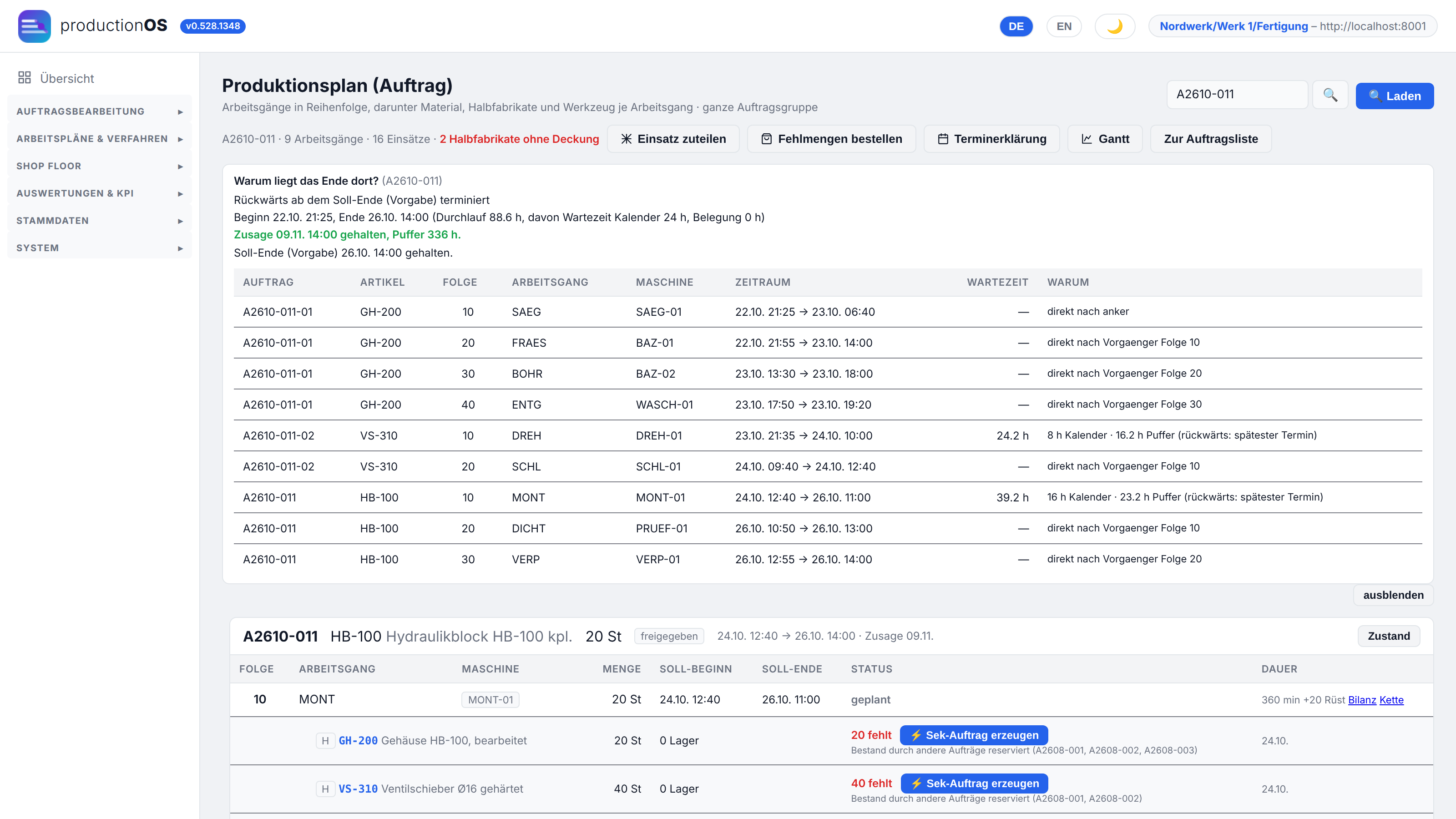Click the H badge beside VS-310
This screenshot has height=819, width=1456.
[325, 789]
